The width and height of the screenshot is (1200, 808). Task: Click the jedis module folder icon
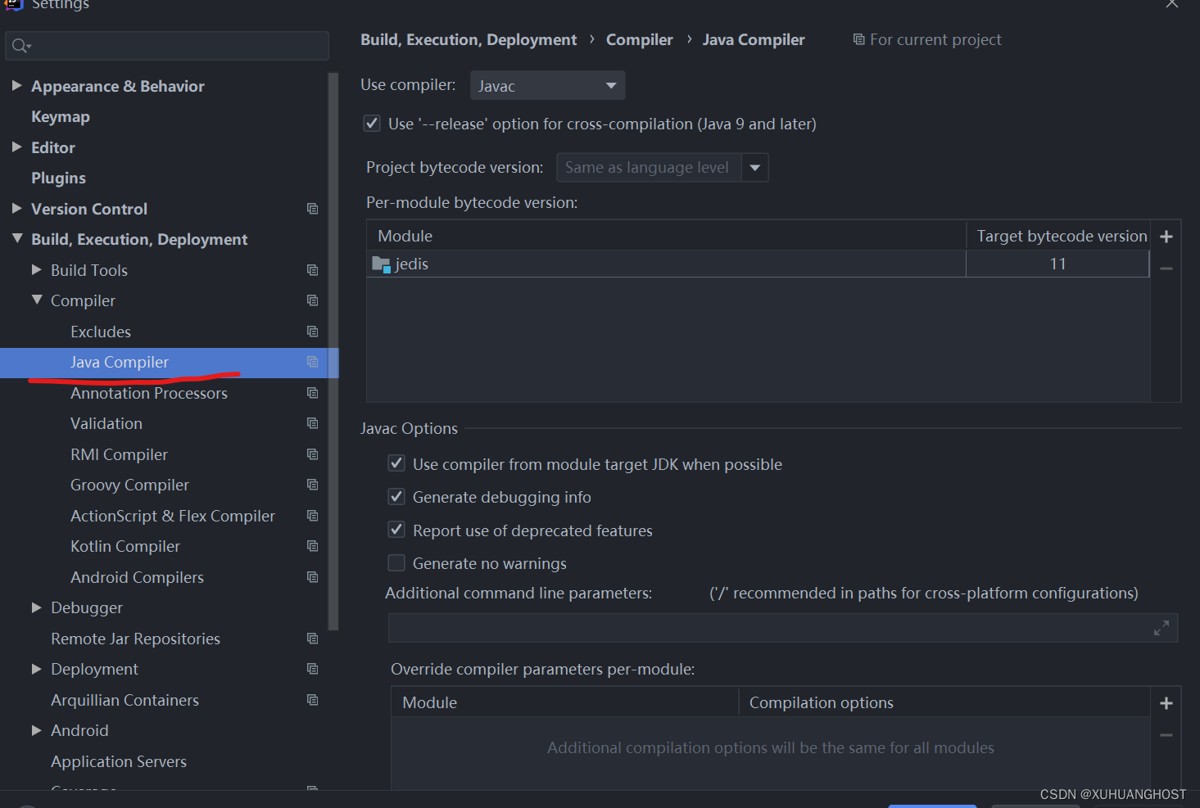click(x=381, y=264)
